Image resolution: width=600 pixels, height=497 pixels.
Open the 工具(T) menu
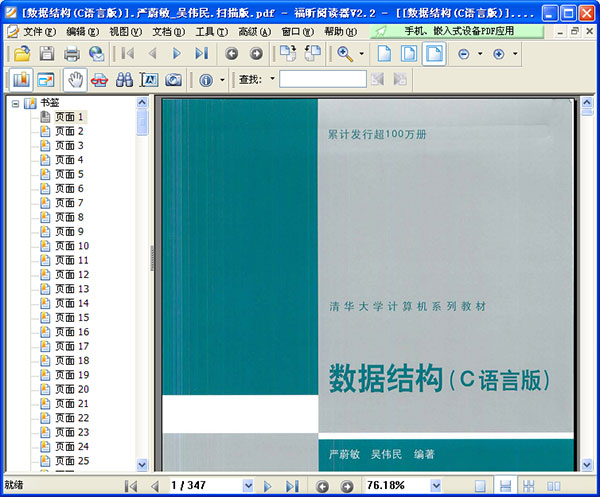[212, 31]
